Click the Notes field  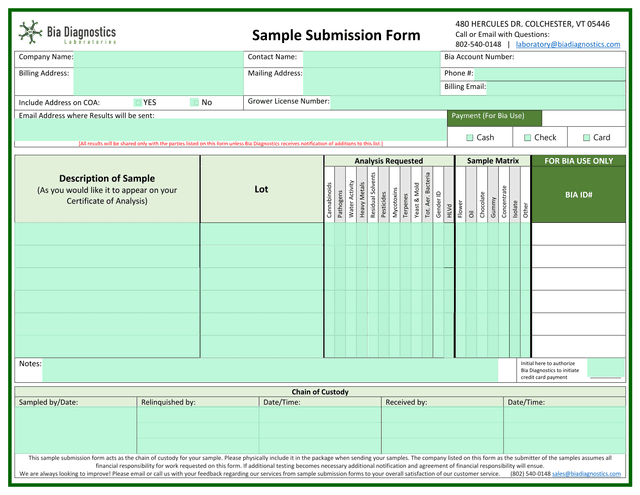pos(270,370)
